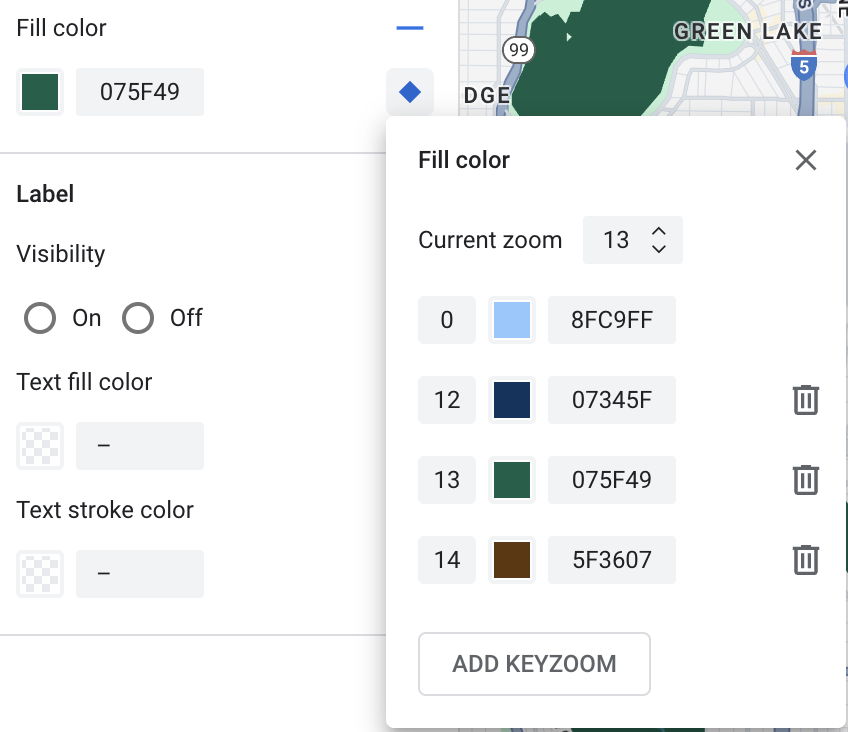Increase current zoom with the up arrow
The image size is (848, 732).
(659, 231)
